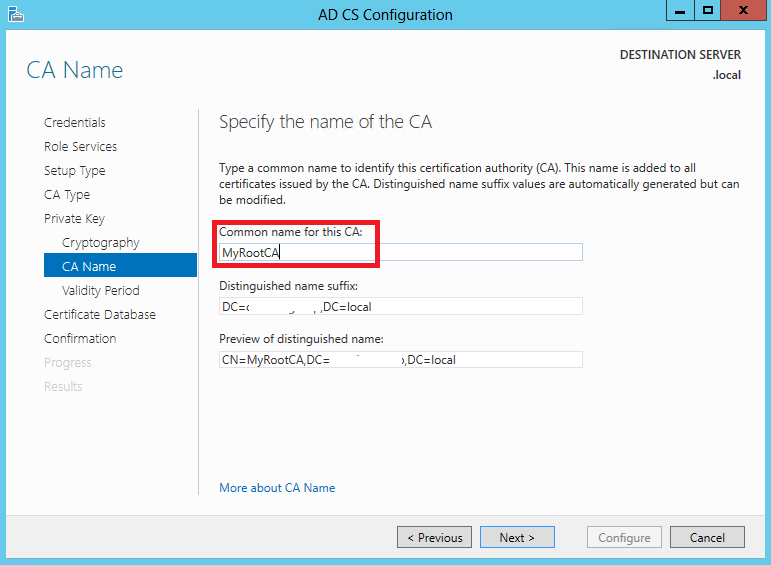Click the AD CS Configuration title bar icon
771x565 pixels.
[x=16, y=14]
